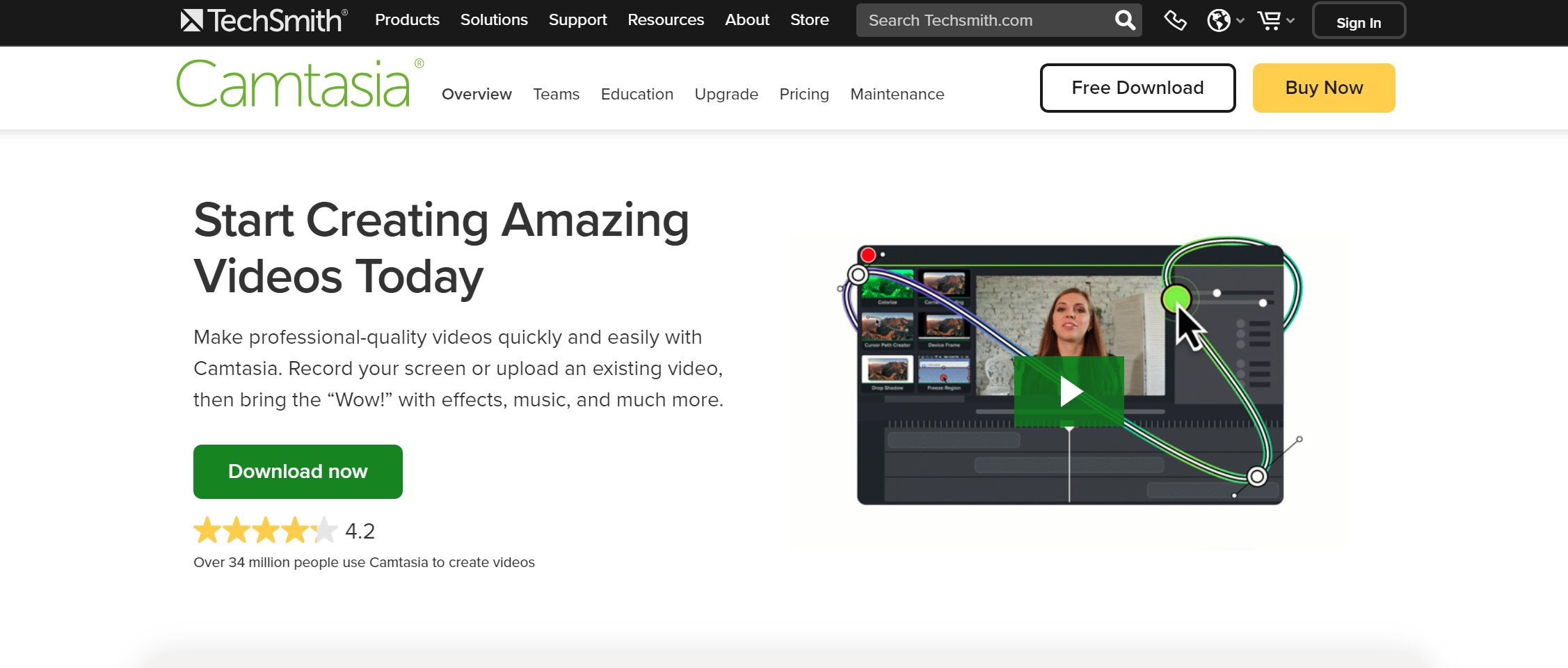1568x668 pixels.
Task: Select the Upgrade tab
Action: pyautogui.click(x=726, y=94)
